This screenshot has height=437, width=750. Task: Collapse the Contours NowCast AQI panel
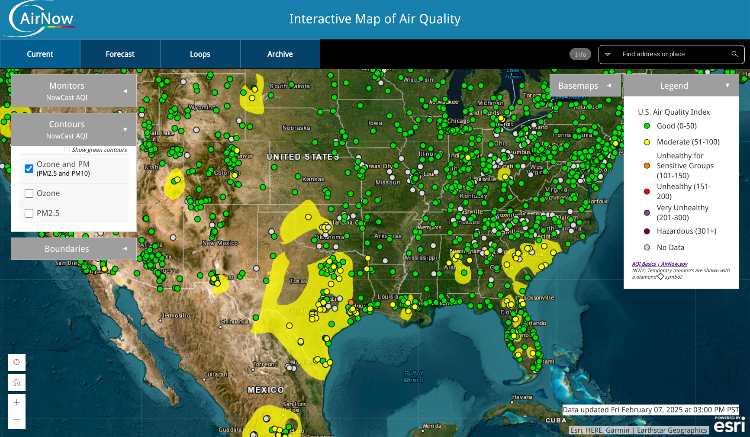click(x=74, y=129)
